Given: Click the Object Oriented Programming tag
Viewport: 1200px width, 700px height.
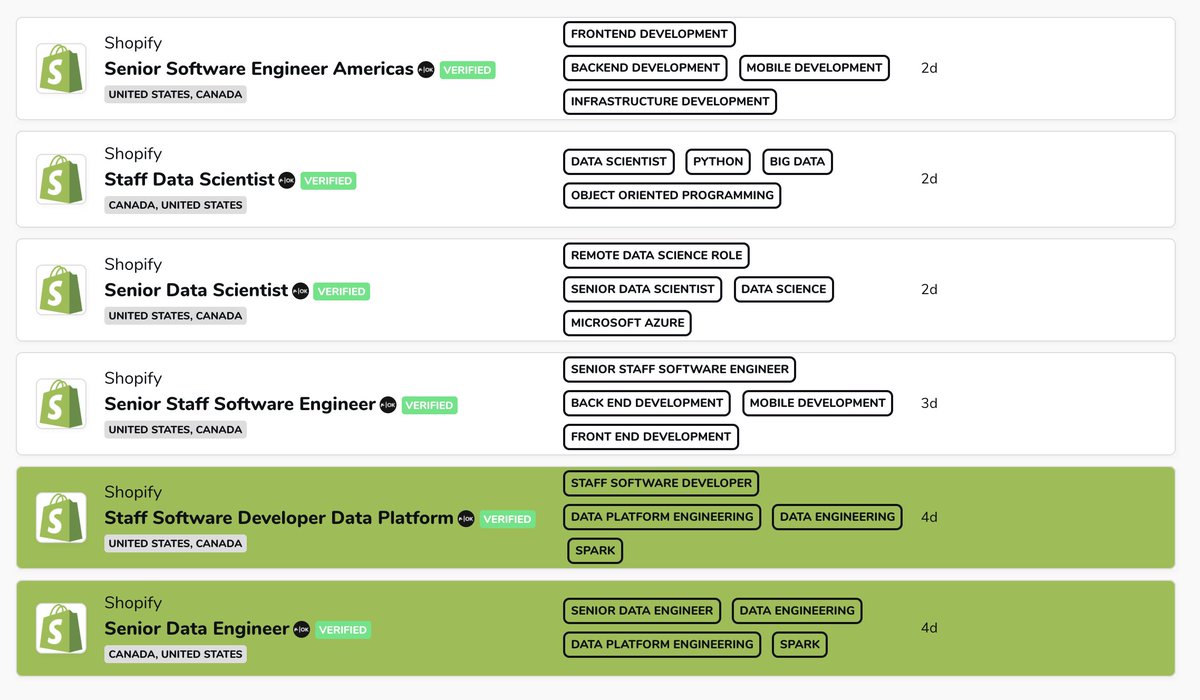Looking at the screenshot, I should [672, 195].
